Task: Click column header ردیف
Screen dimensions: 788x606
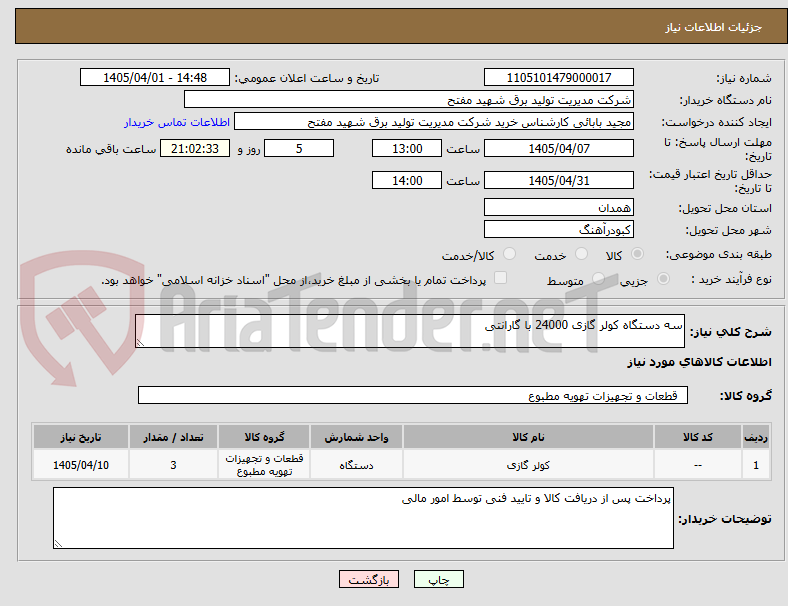Action: tap(756, 437)
